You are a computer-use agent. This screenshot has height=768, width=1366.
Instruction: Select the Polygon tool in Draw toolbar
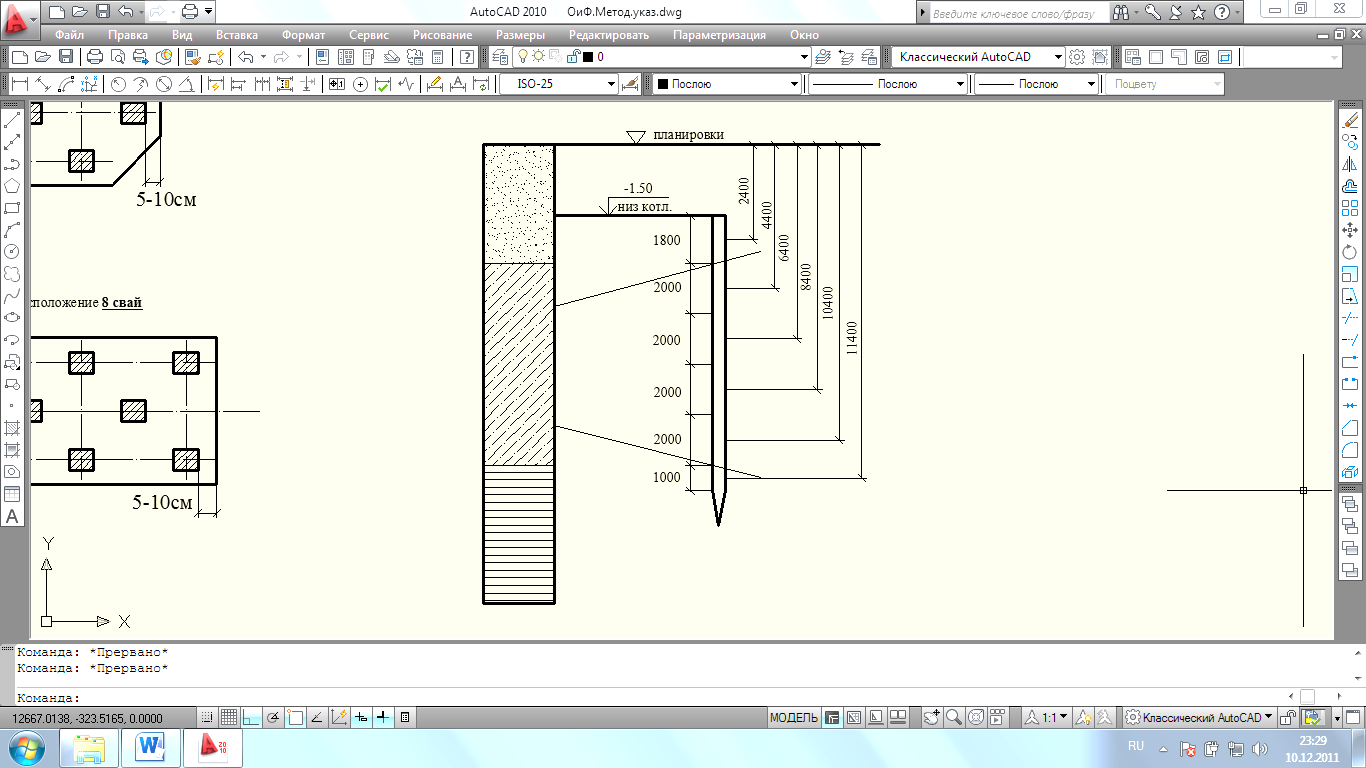coord(13,186)
